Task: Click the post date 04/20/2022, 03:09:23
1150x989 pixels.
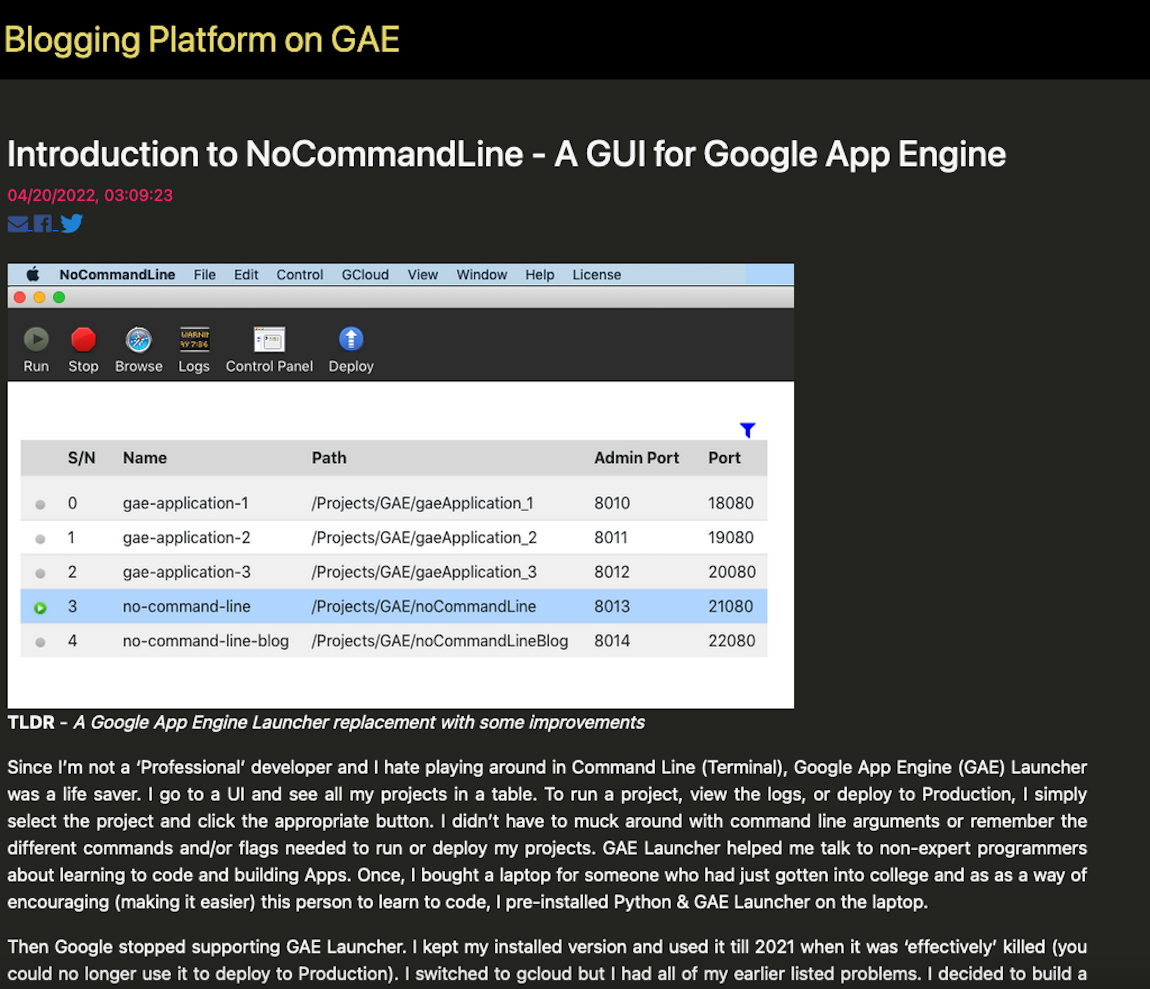Action: tap(90, 195)
